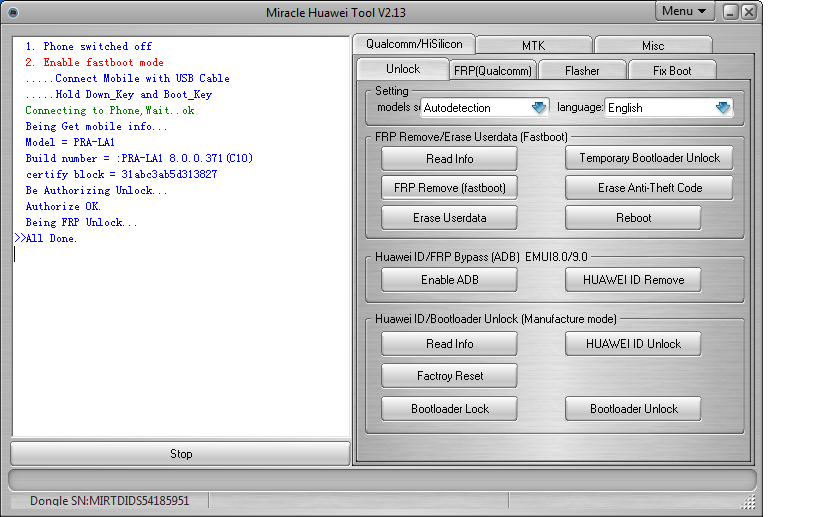Switch to the Qualcomm/HiSilicon tab

(414, 44)
